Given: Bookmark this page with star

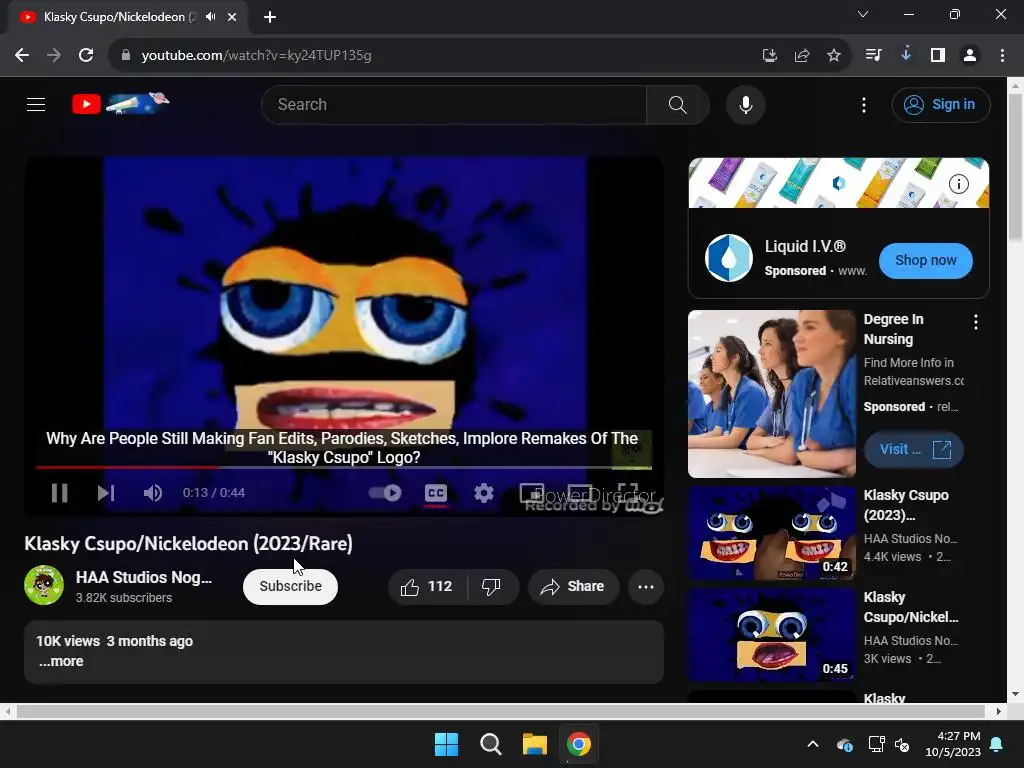Looking at the screenshot, I should pos(834,56).
